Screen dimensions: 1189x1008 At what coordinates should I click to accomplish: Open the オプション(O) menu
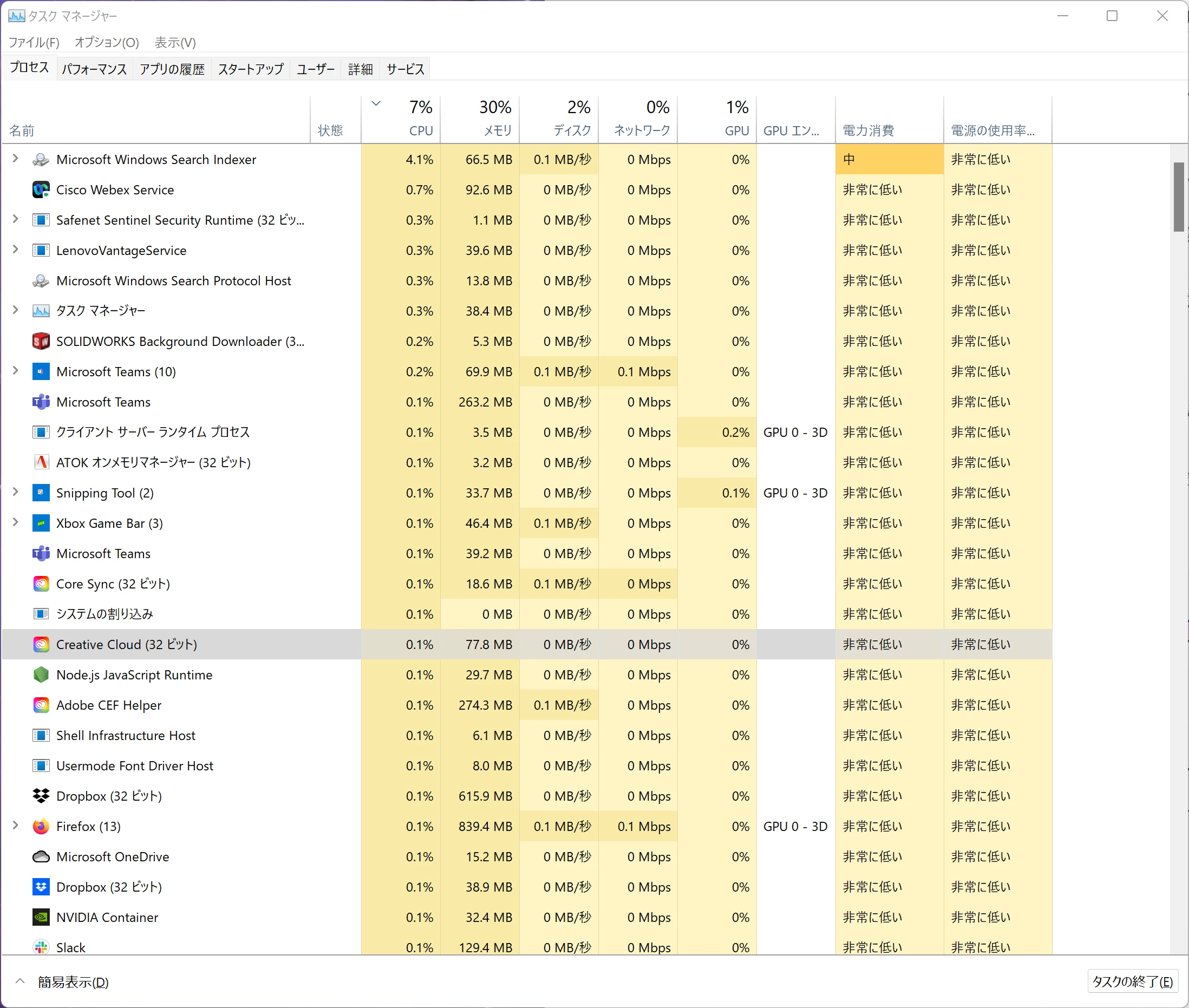106,42
